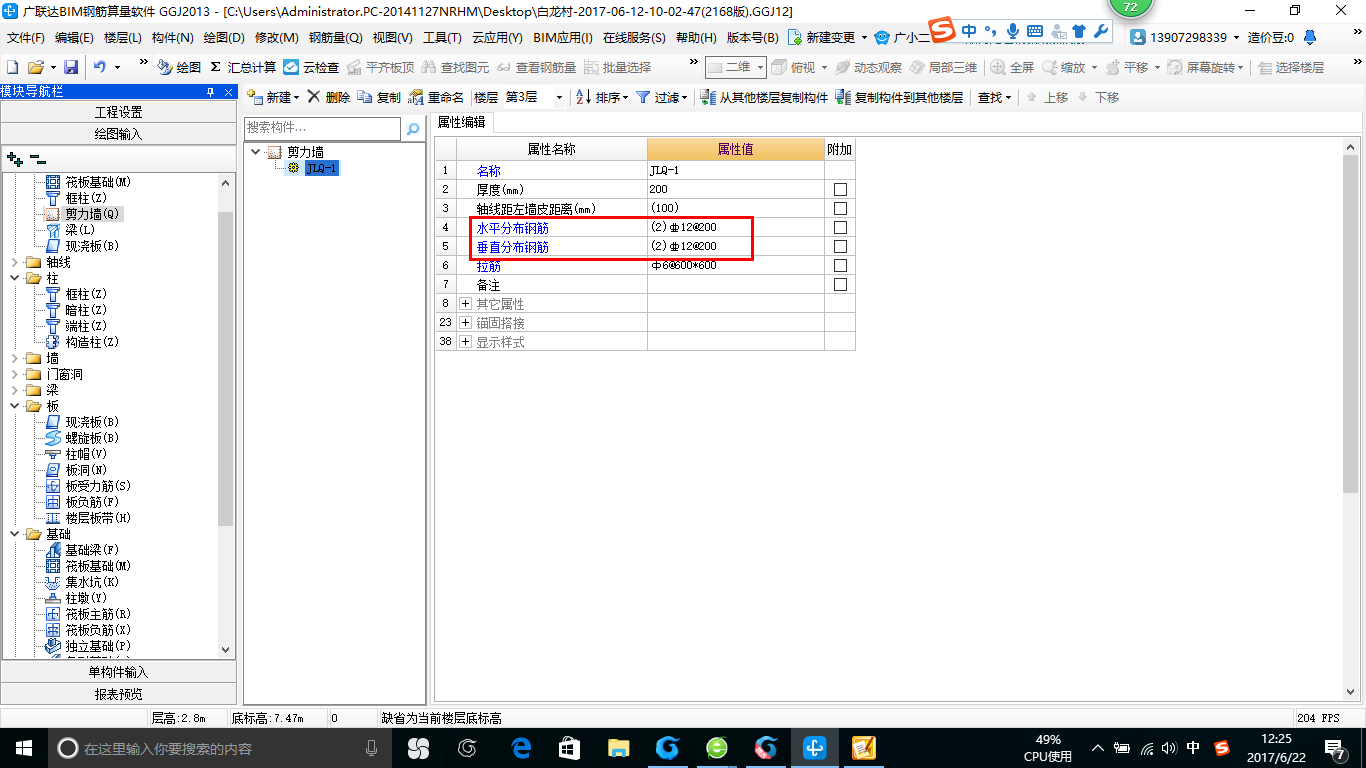The image size is (1366, 768).
Task: Click the 水平分布钢筋 value cell
Action: tap(735, 227)
